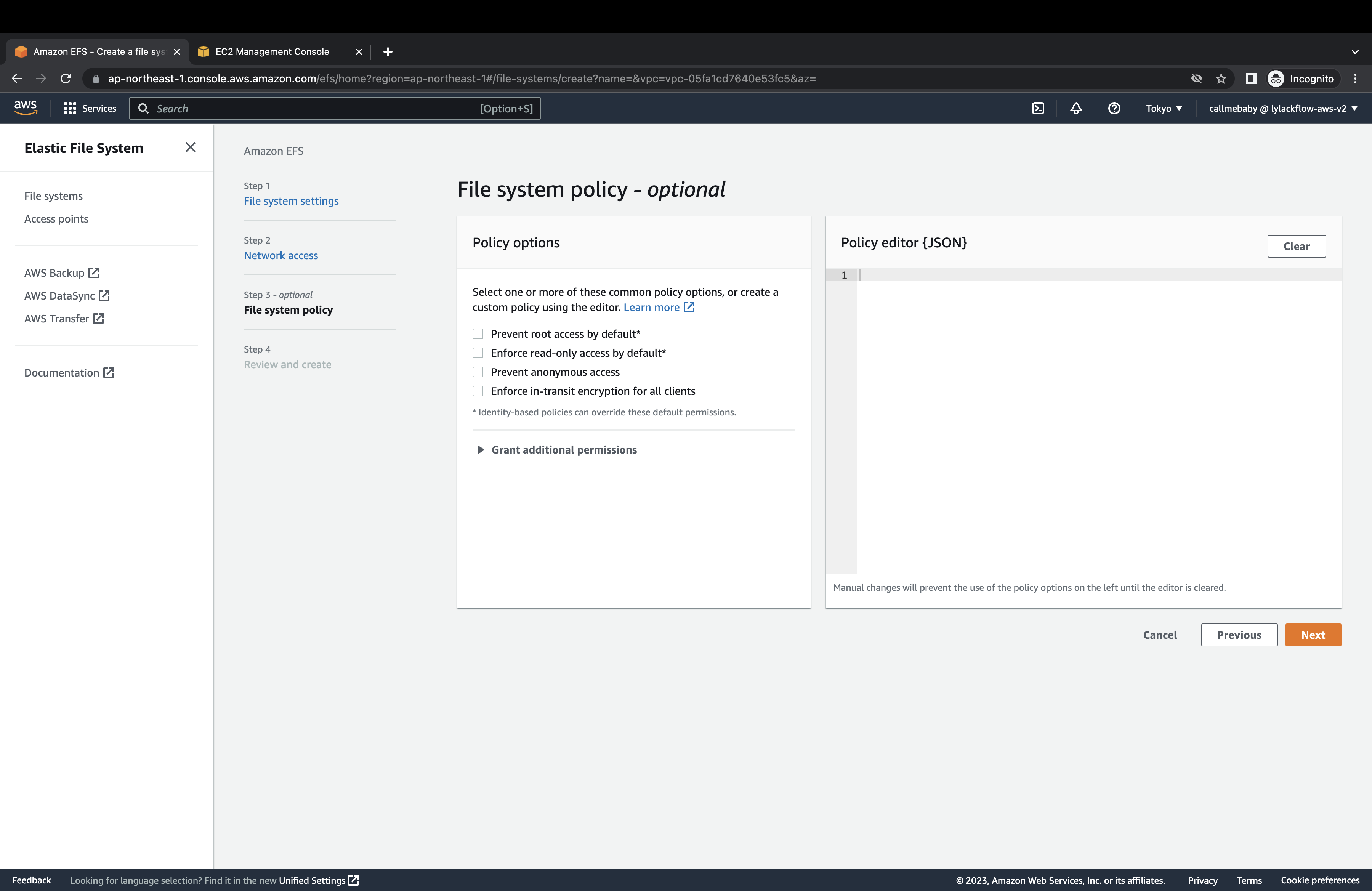The width and height of the screenshot is (1372, 891).
Task: Open Cookie preferences
Action: click(x=1320, y=880)
